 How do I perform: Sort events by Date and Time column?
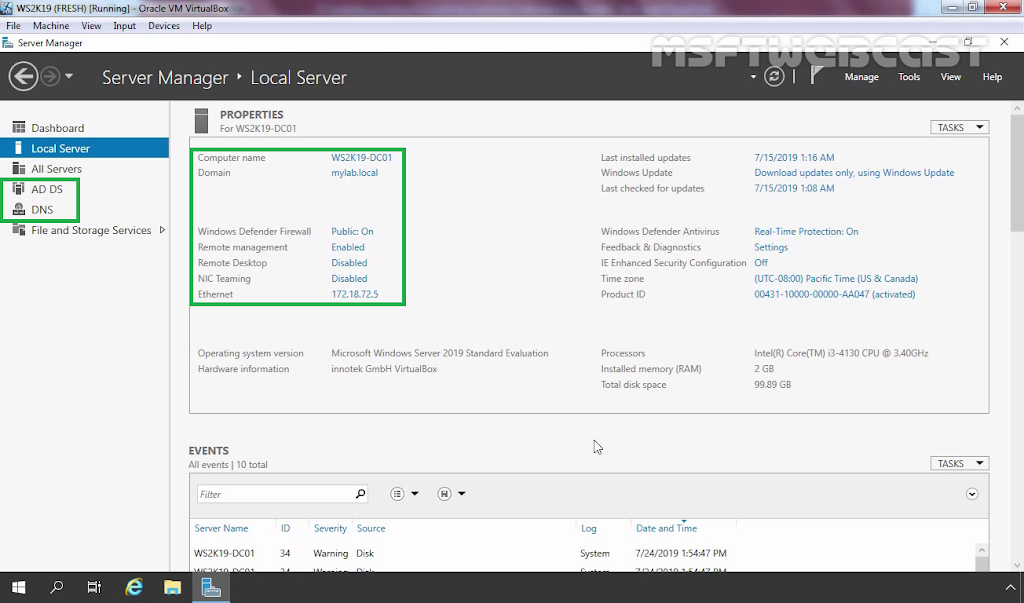pos(666,528)
